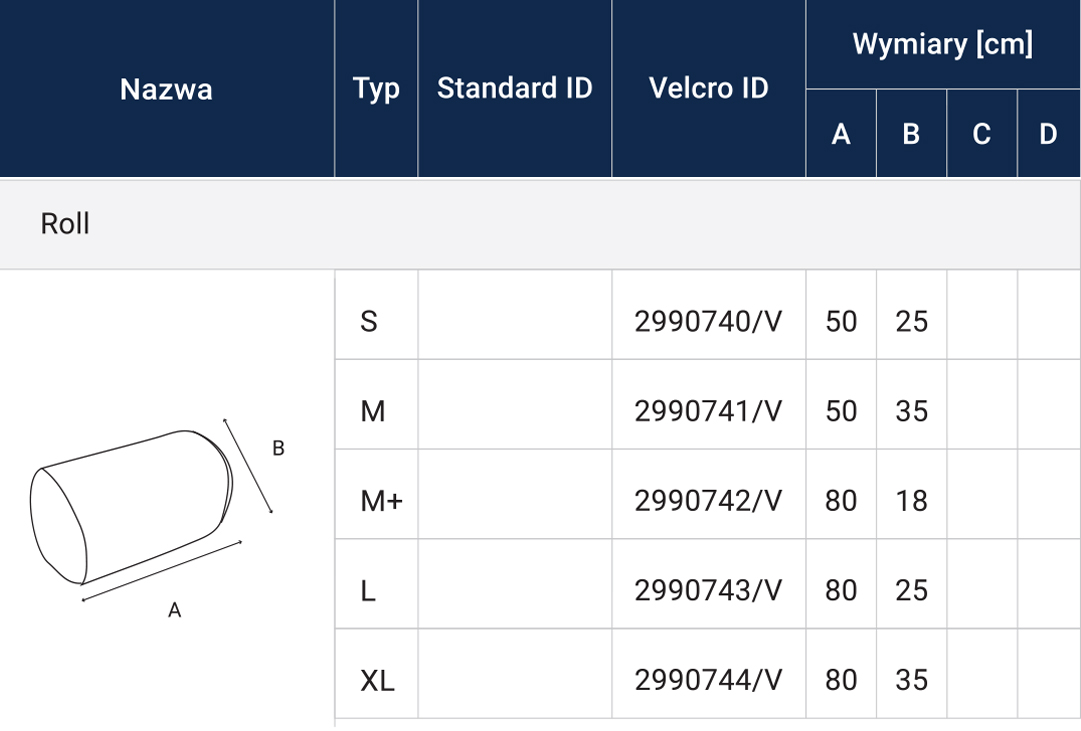1081x731 pixels.
Task: Click the dimension C sub-header
Action: [x=982, y=134]
